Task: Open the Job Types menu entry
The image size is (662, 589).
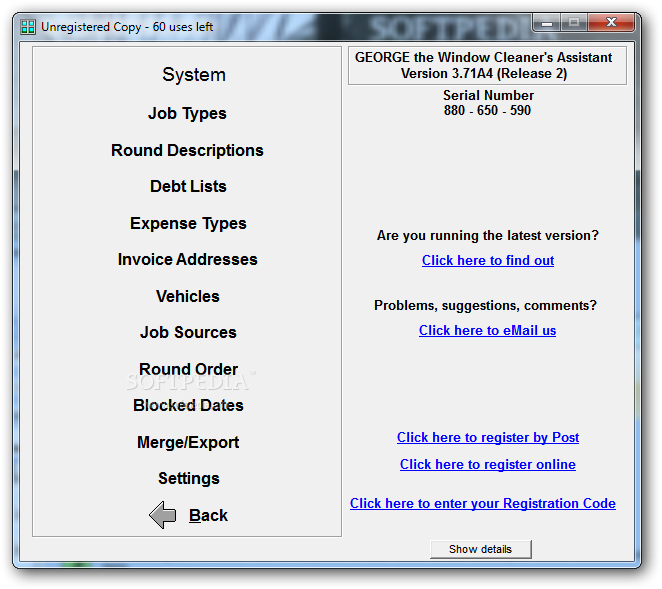Action: point(187,114)
